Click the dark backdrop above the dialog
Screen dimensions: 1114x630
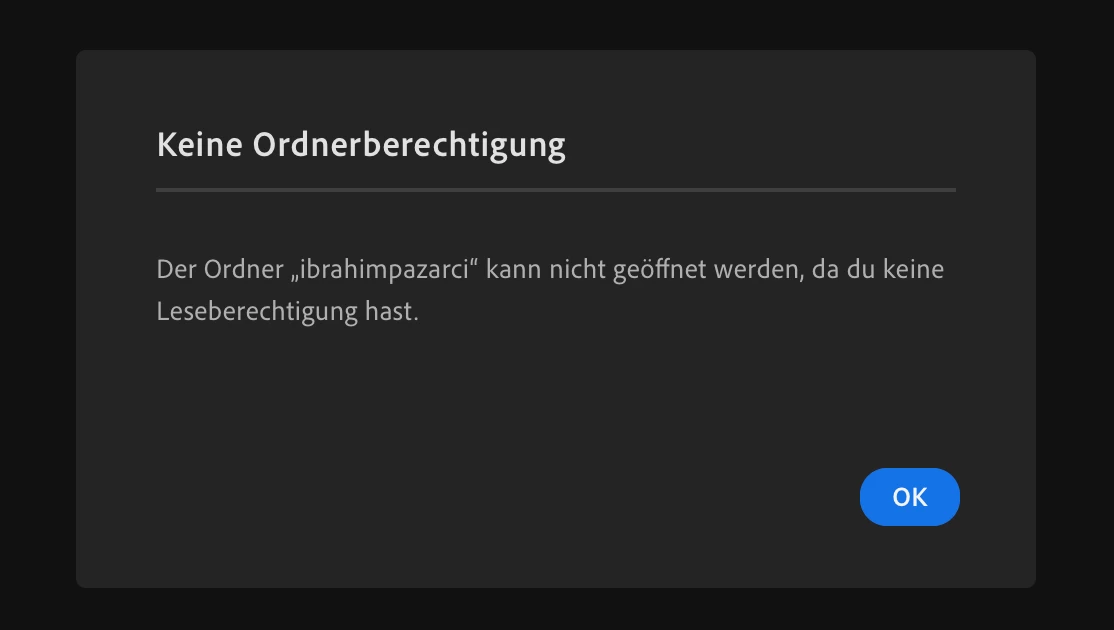coord(557,24)
